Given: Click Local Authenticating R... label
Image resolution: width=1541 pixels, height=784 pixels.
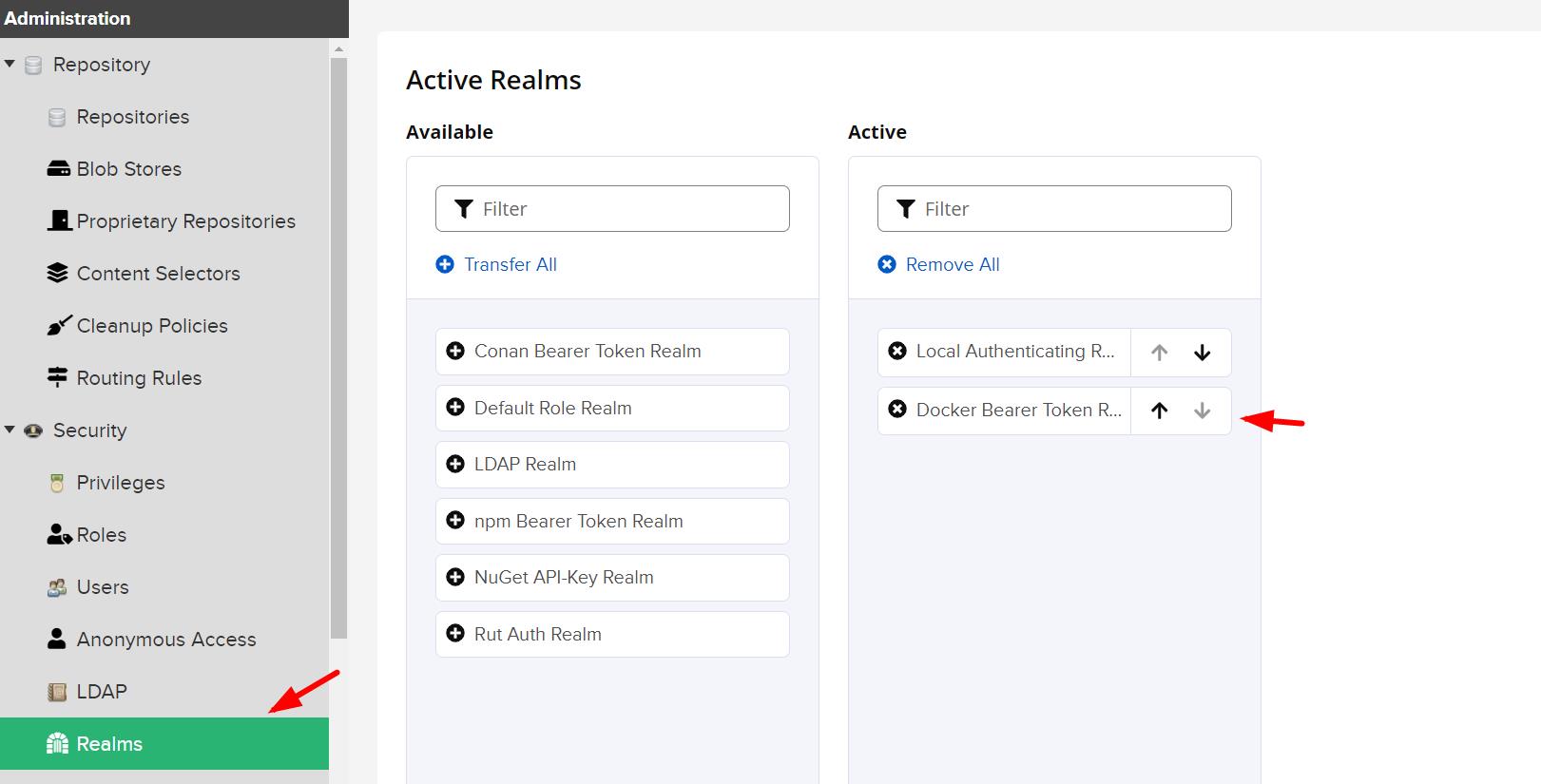Looking at the screenshot, I should 1015,351.
